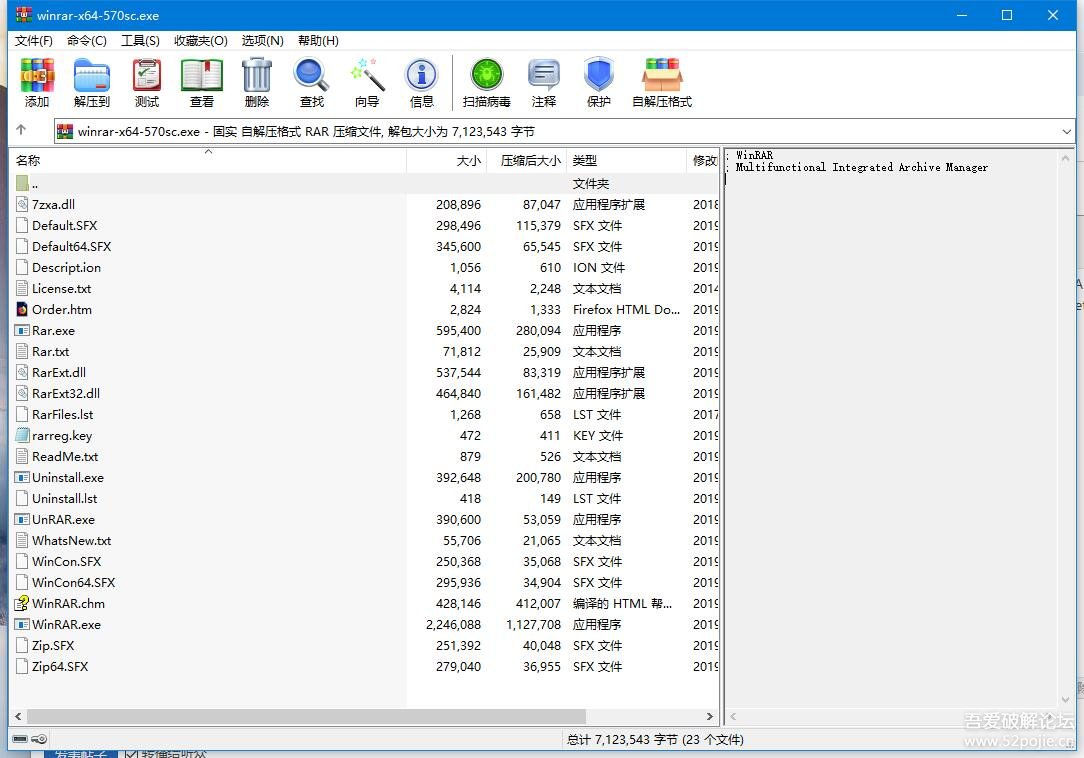Click the key icon in status bar
This screenshot has width=1084, height=758.
[40, 739]
